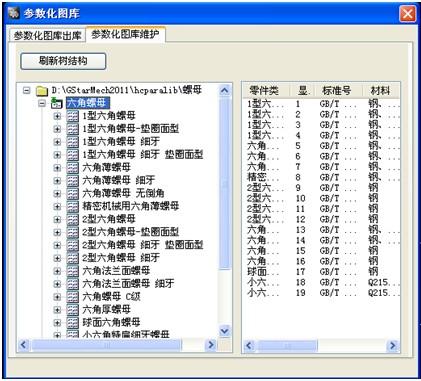This screenshot has height=381, width=421.
Task: Click the icon beside 1型六角螺母
Action: click(72, 116)
